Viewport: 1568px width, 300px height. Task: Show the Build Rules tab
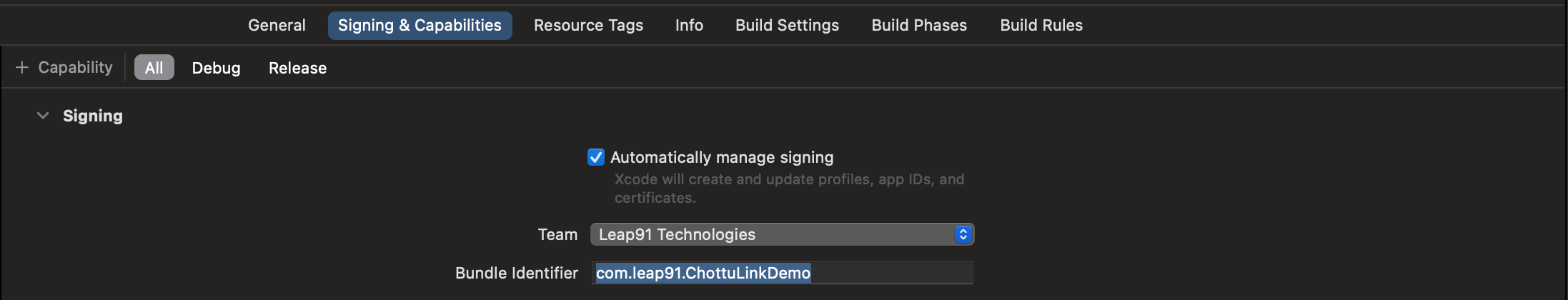point(1041,25)
